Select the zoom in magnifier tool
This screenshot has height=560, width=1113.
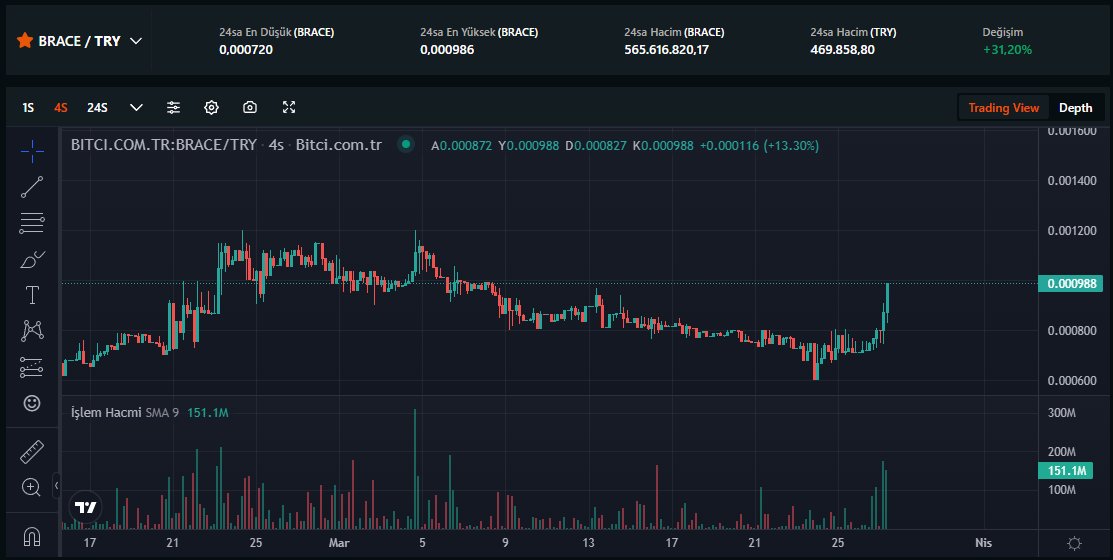click(x=31, y=488)
